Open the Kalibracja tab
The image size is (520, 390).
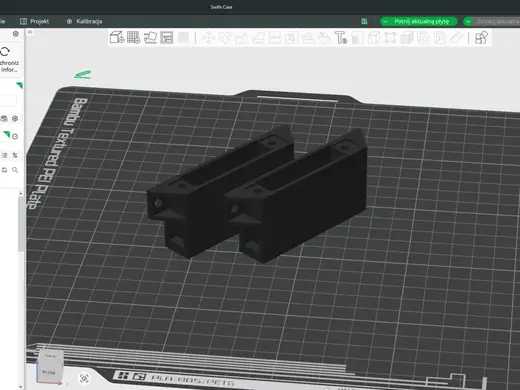(84, 21)
